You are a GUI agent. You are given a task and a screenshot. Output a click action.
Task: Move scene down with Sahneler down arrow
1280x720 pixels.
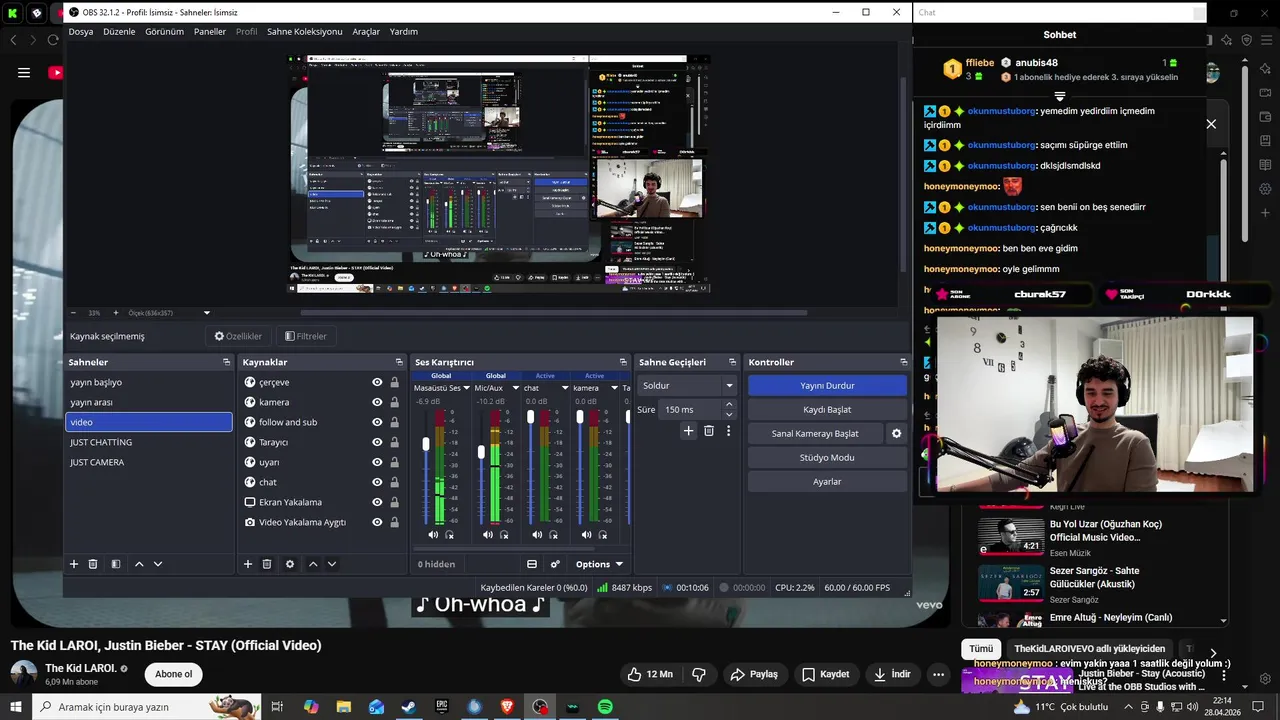[158, 564]
